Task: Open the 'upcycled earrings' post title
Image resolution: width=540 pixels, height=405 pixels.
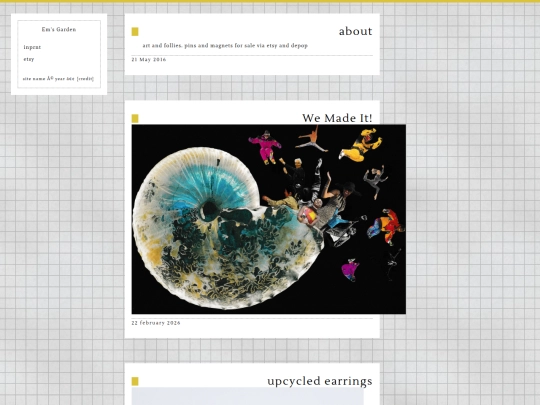Action: click(x=320, y=381)
